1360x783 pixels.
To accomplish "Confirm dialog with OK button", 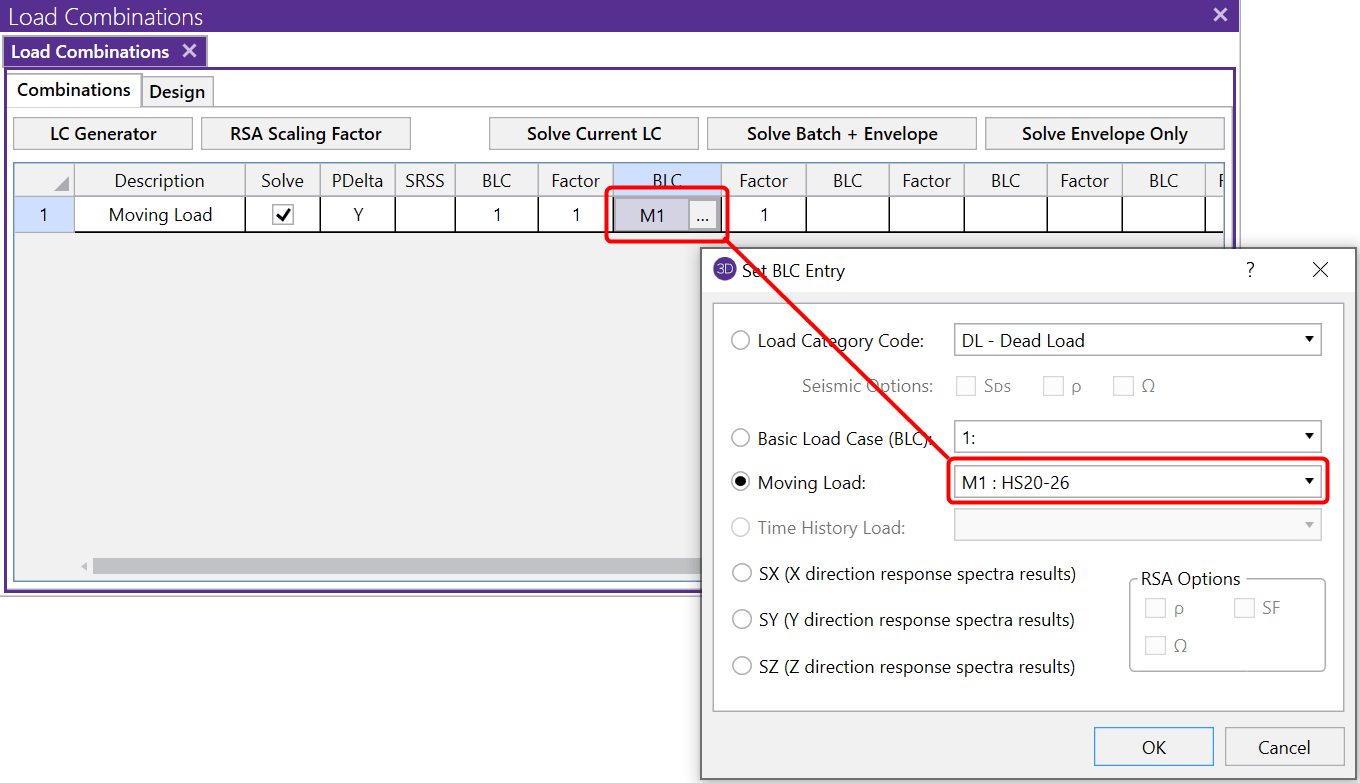I will coord(1153,747).
